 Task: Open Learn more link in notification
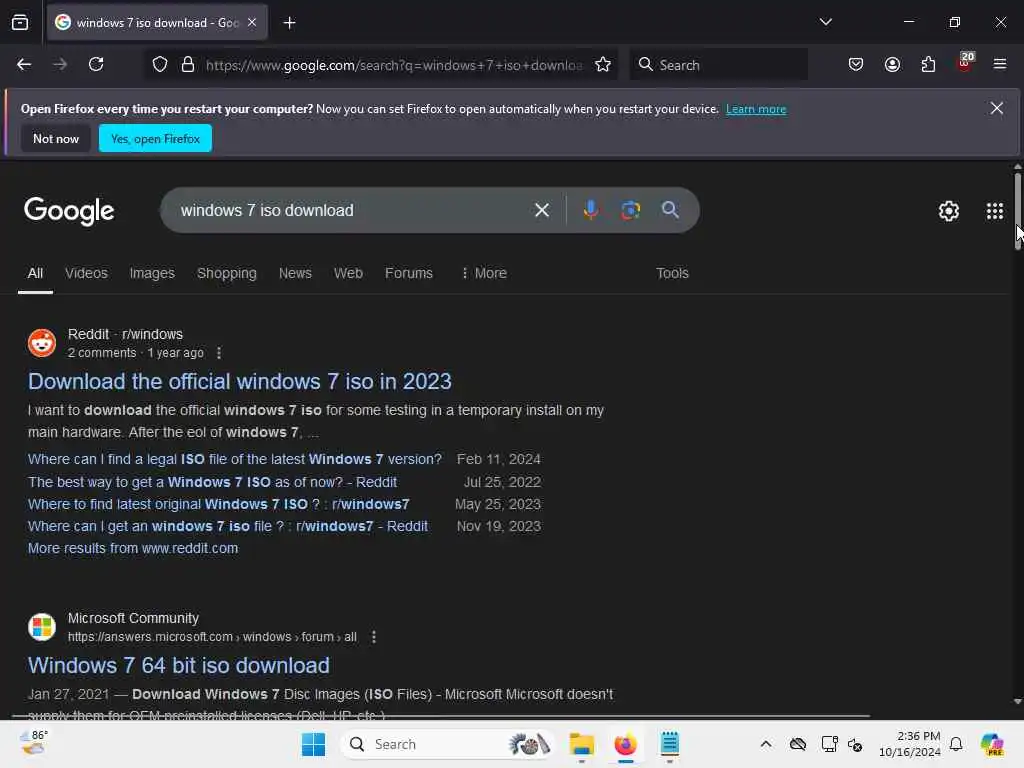click(756, 109)
